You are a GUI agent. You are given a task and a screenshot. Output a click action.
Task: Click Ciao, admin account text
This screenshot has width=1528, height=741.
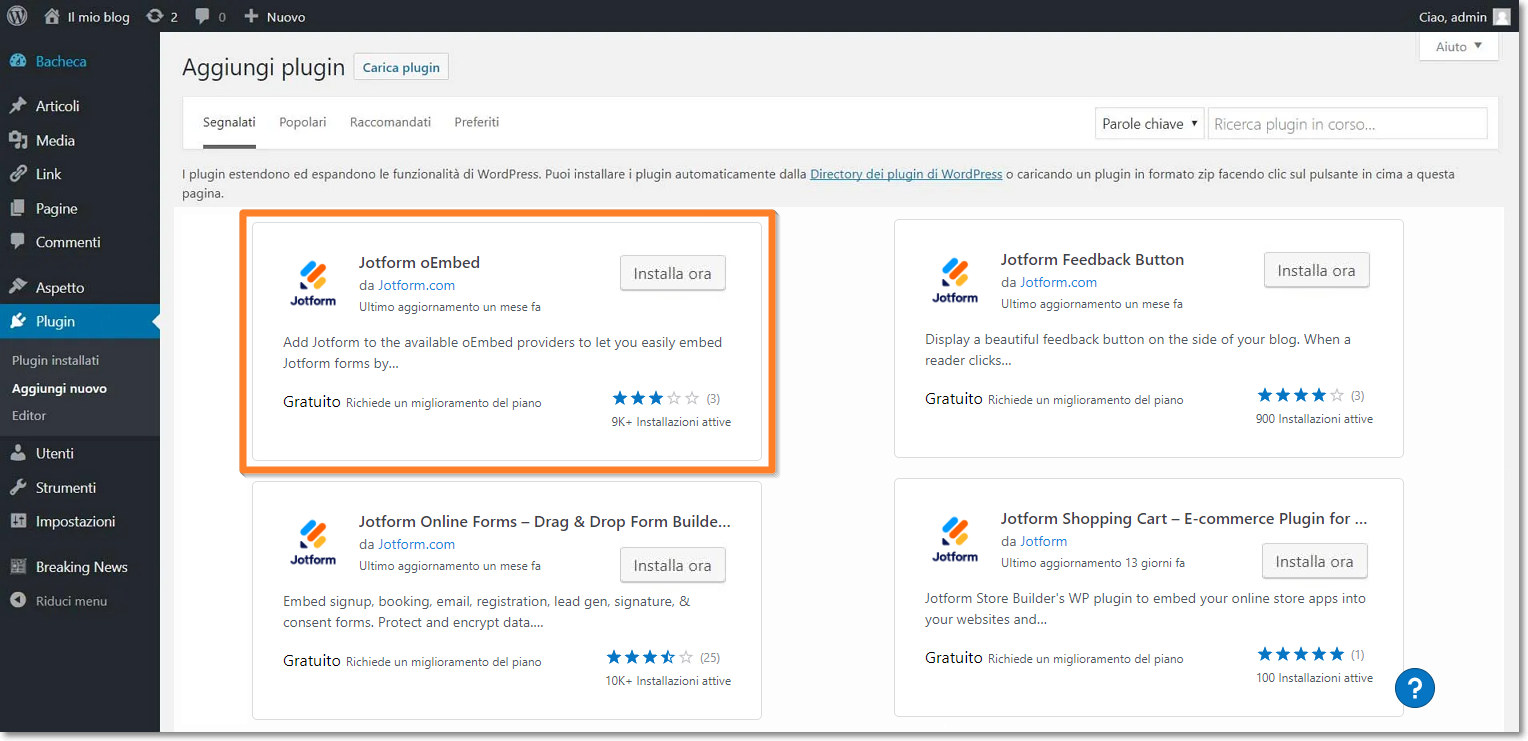[1452, 17]
